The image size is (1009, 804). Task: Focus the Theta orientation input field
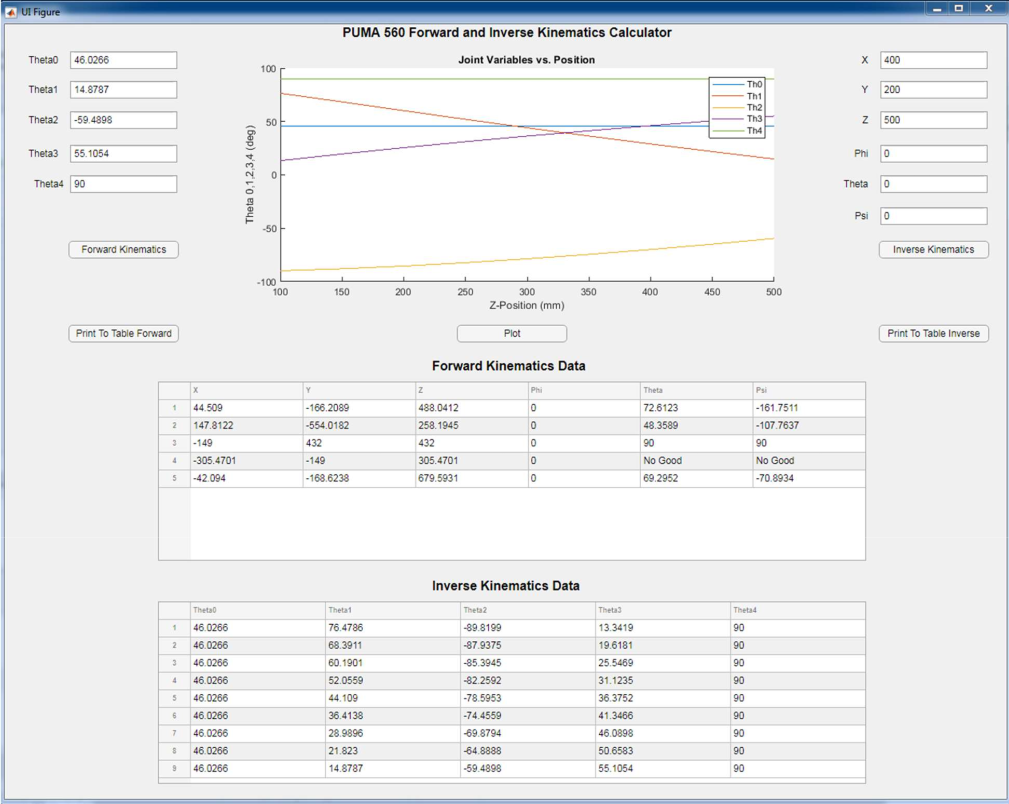pyautogui.click(x=934, y=184)
